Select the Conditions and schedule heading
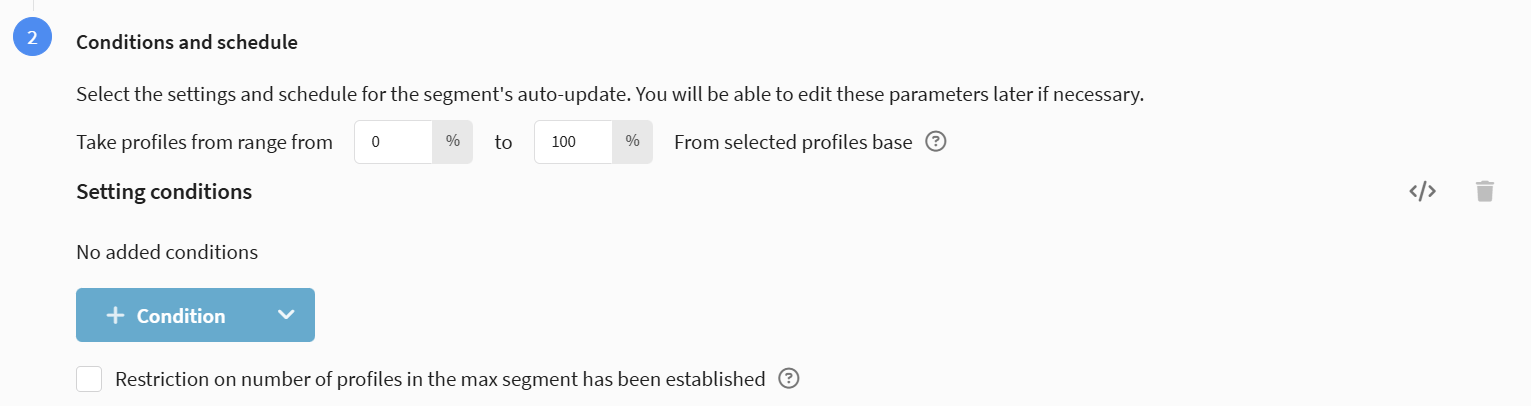This screenshot has width=1531, height=406. pos(187,43)
